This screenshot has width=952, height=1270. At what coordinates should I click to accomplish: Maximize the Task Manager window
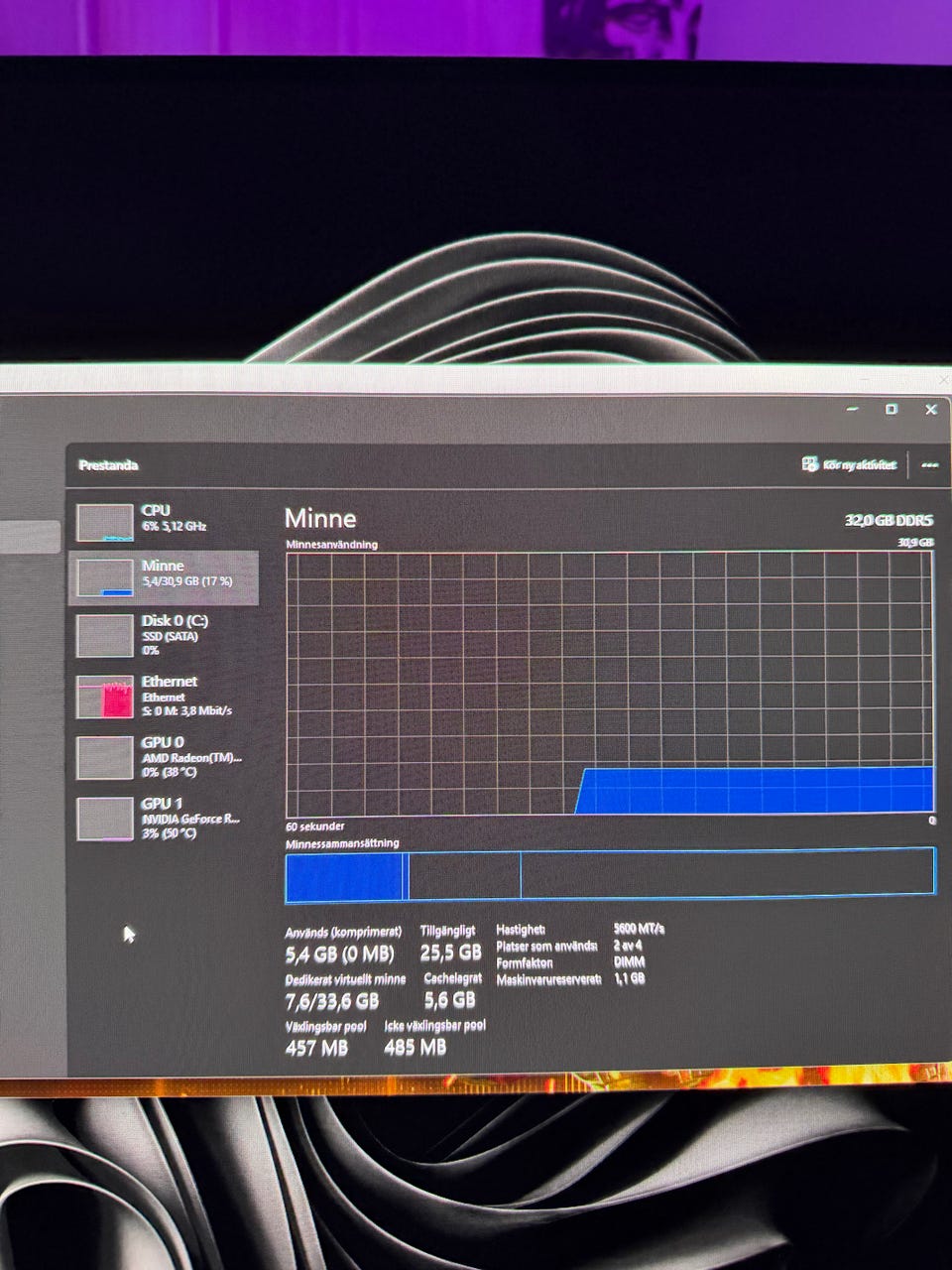[892, 409]
